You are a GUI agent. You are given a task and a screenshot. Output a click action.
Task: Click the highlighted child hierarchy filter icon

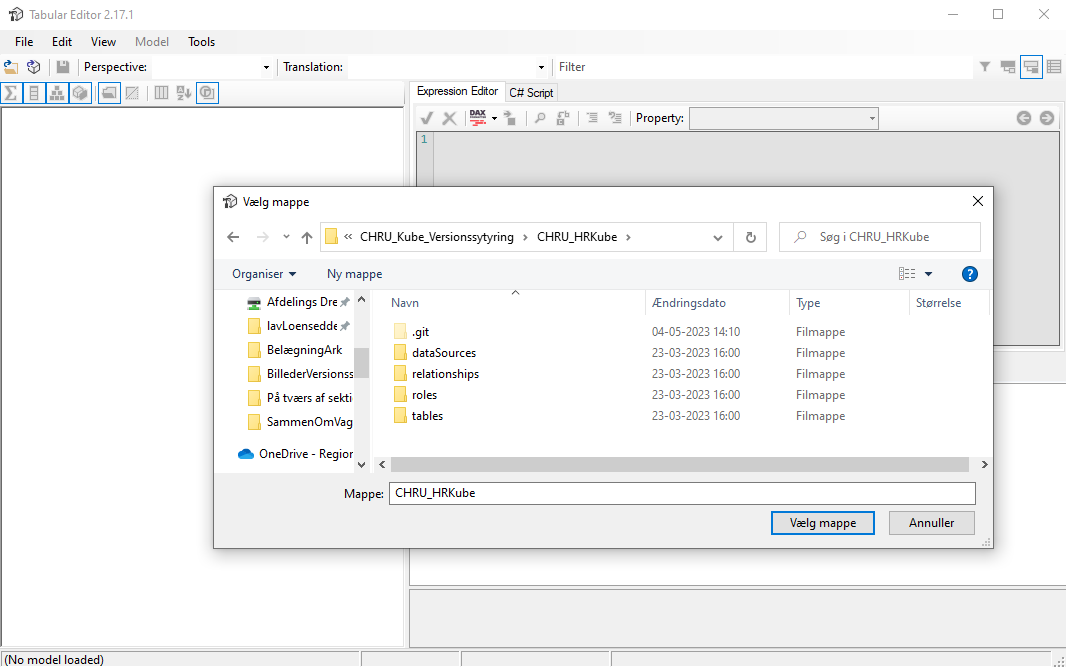pyautogui.click(x=1031, y=67)
